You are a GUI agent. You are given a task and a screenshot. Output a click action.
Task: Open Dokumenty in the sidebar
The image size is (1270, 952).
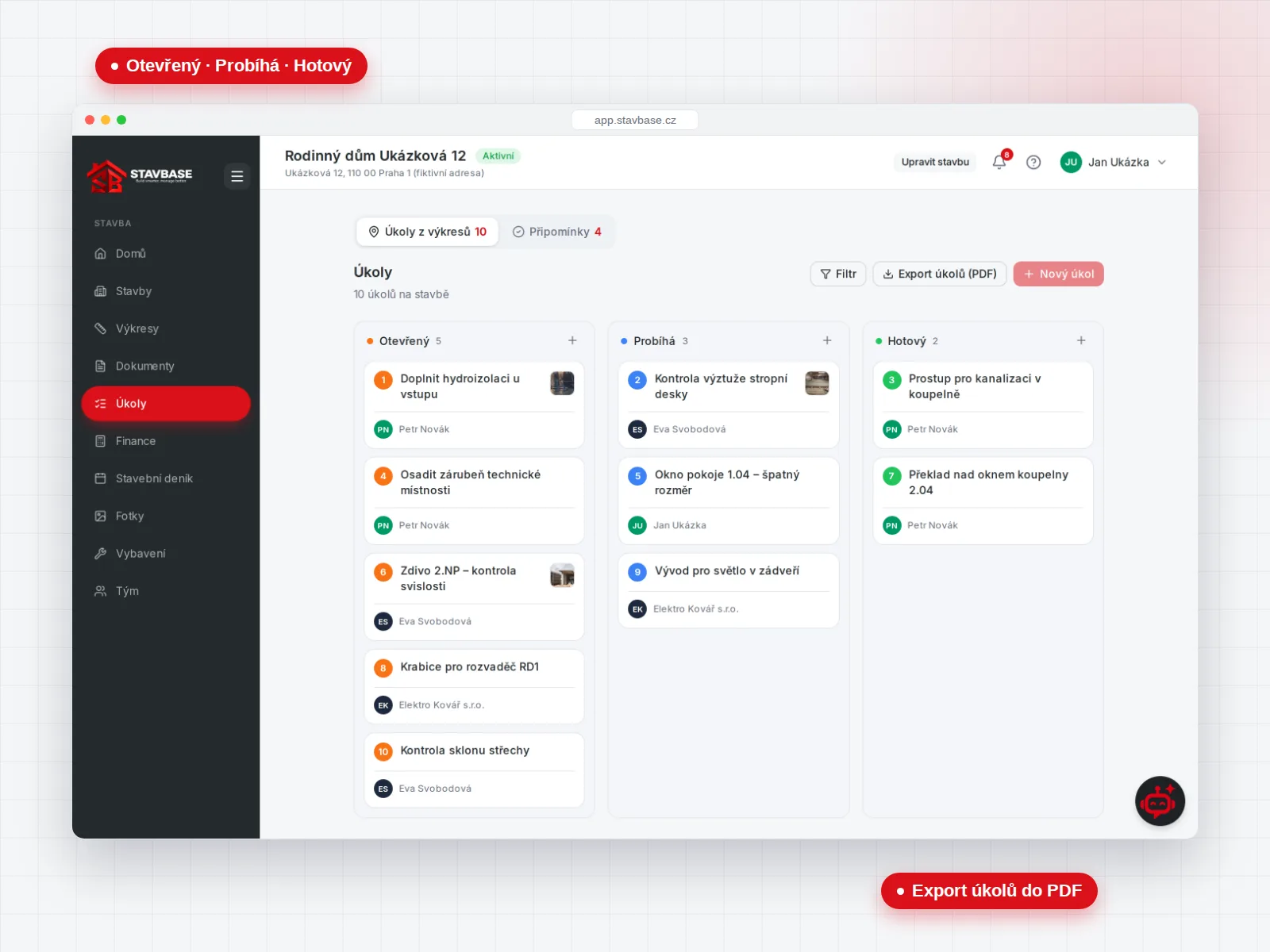pyautogui.click(x=166, y=366)
